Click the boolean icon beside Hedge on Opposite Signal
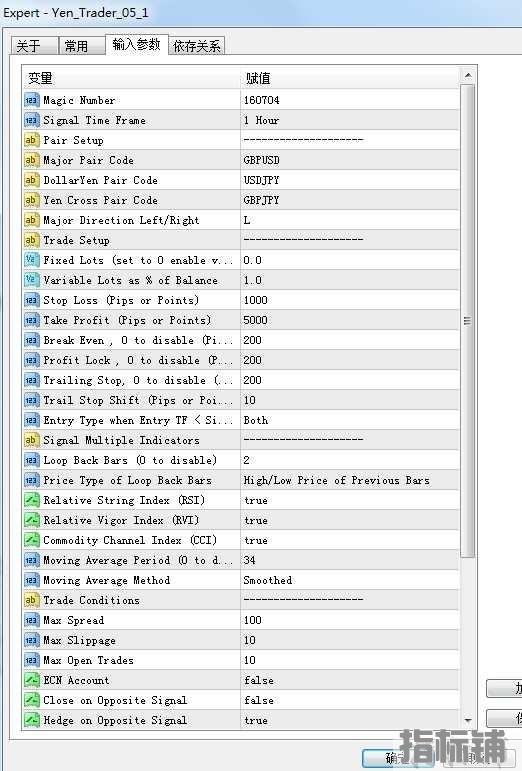Screen dimensions: 522x771 [x=31, y=720]
